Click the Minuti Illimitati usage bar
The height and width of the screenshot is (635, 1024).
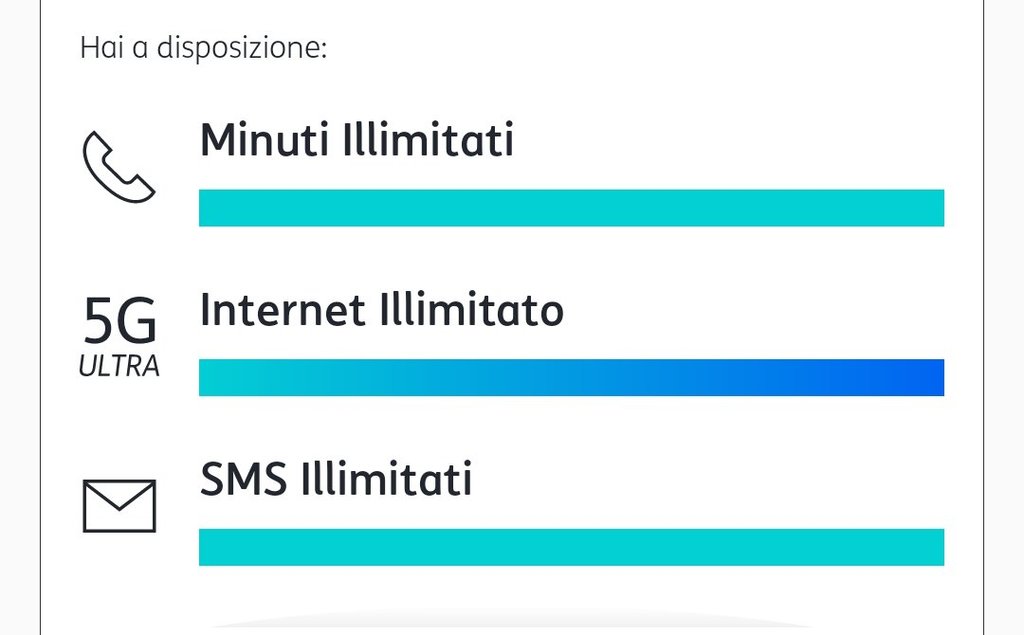(571, 208)
